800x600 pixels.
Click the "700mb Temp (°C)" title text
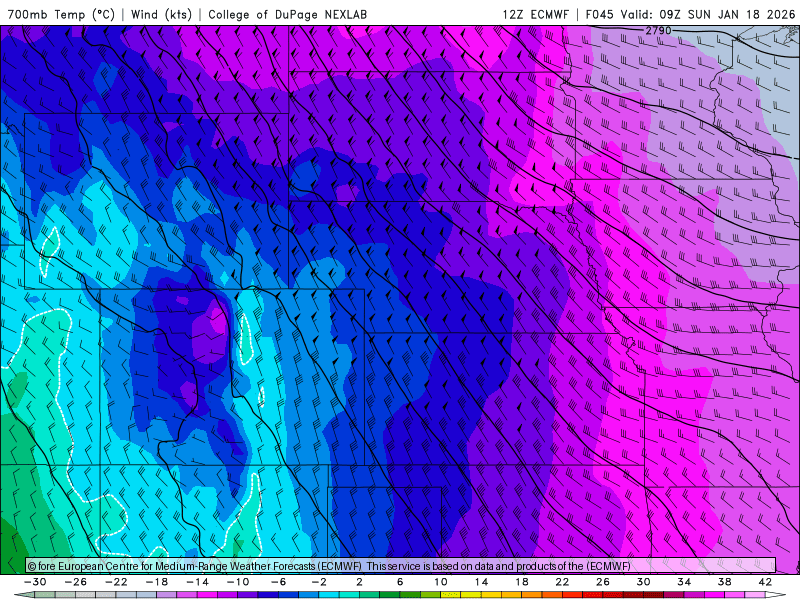(x=61, y=14)
